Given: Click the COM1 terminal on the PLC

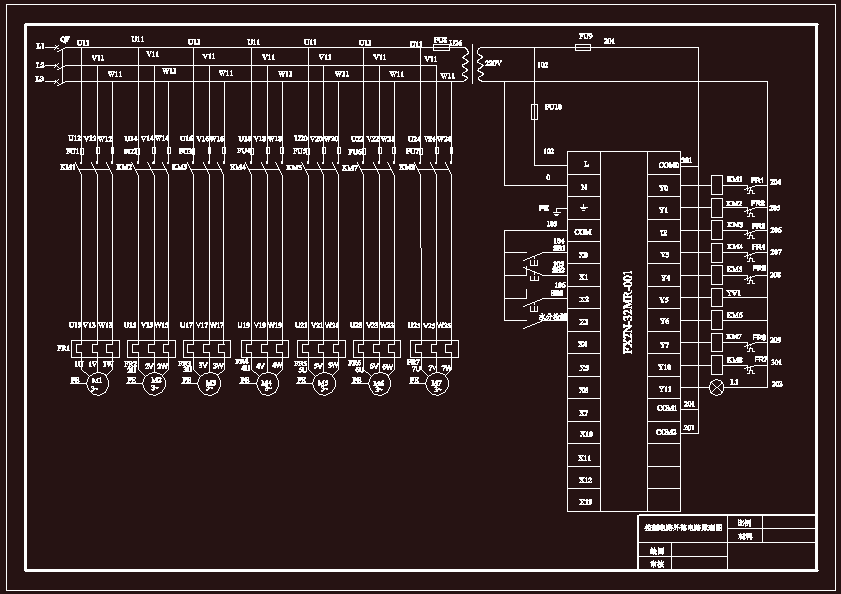Looking at the screenshot, I should point(664,408).
